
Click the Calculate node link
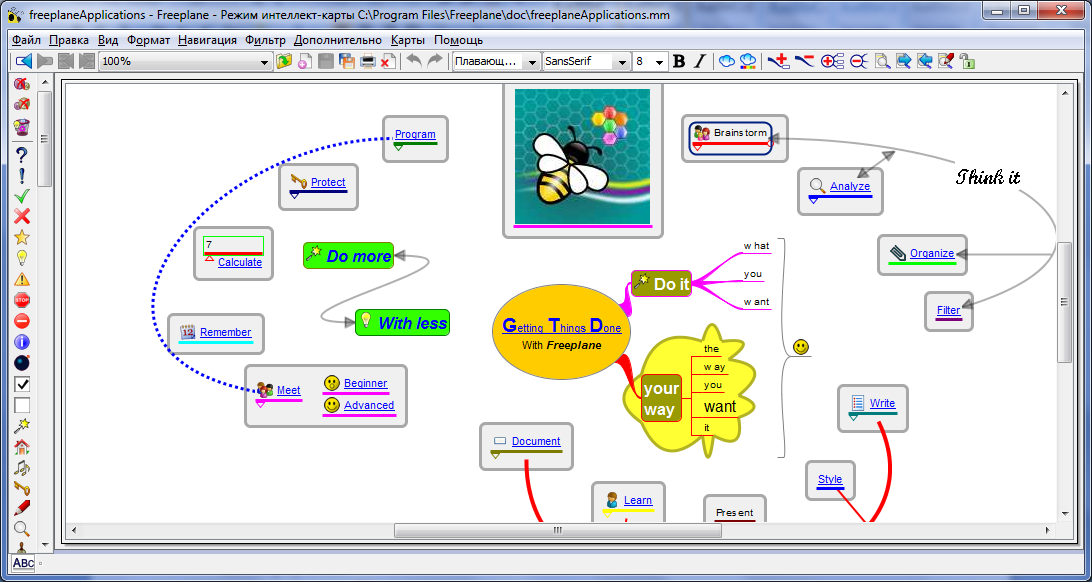tap(240, 262)
